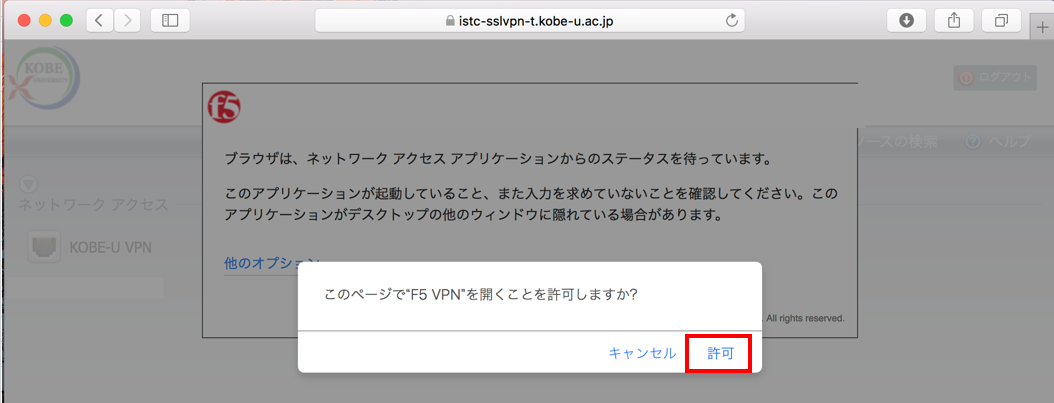Click the KOBE-U VPN network icon

pyautogui.click(x=44, y=247)
